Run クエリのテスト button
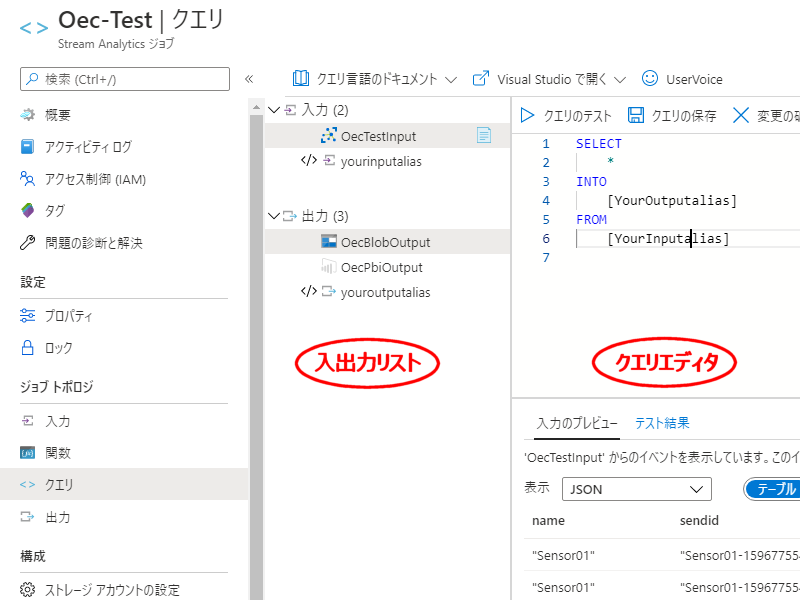The image size is (800, 600). [x=565, y=115]
